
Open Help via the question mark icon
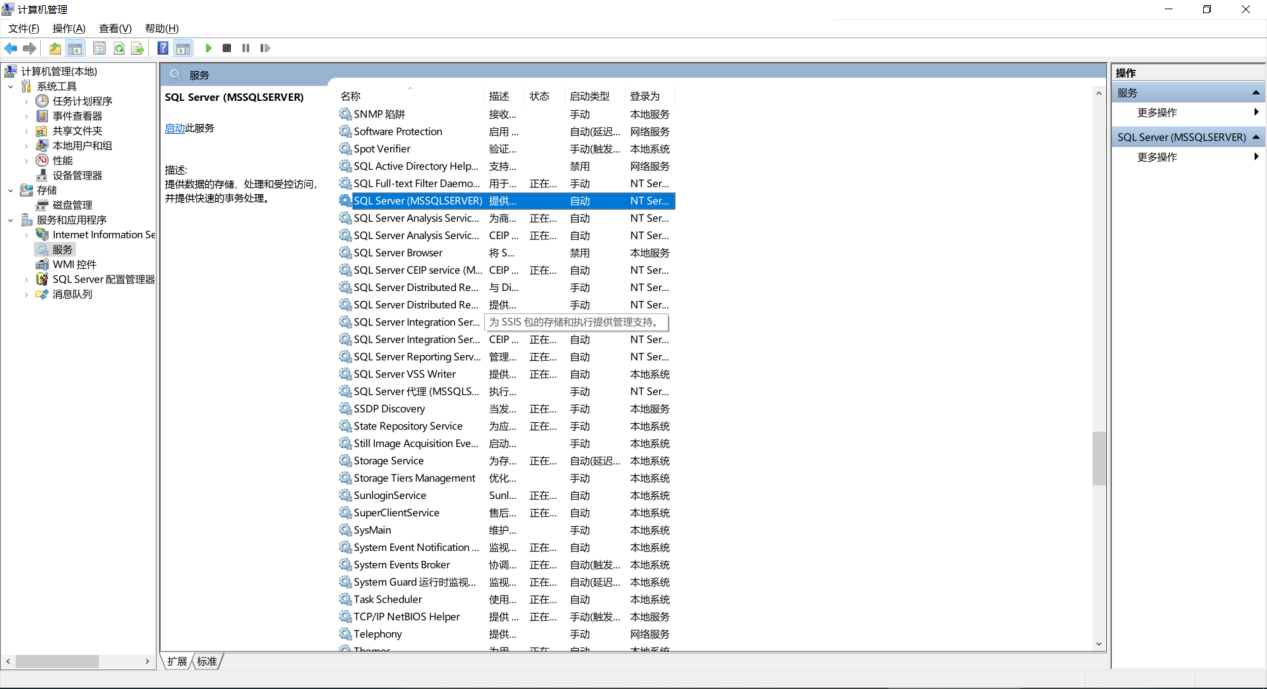(163, 48)
